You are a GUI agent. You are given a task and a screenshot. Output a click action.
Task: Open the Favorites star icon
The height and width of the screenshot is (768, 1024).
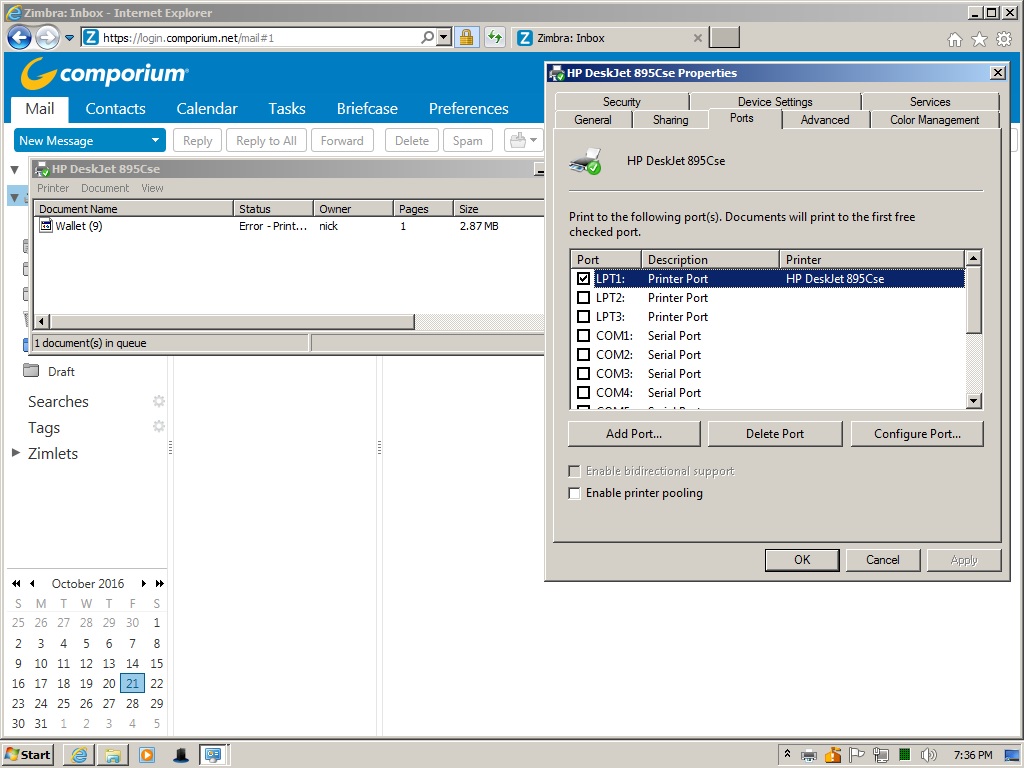pyautogui.click(x=980, y=40)
